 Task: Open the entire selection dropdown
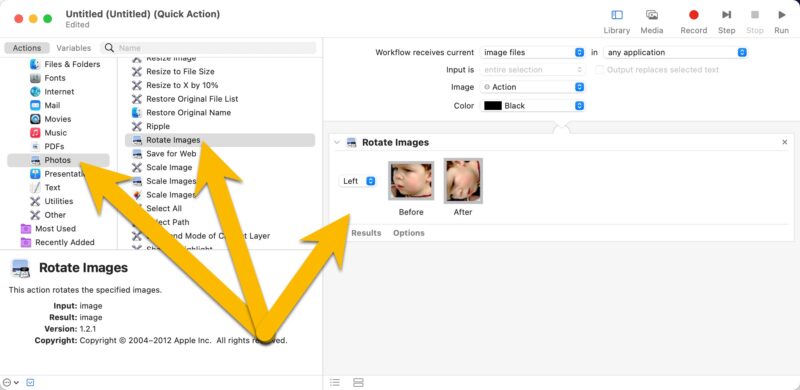click(532, 69)
